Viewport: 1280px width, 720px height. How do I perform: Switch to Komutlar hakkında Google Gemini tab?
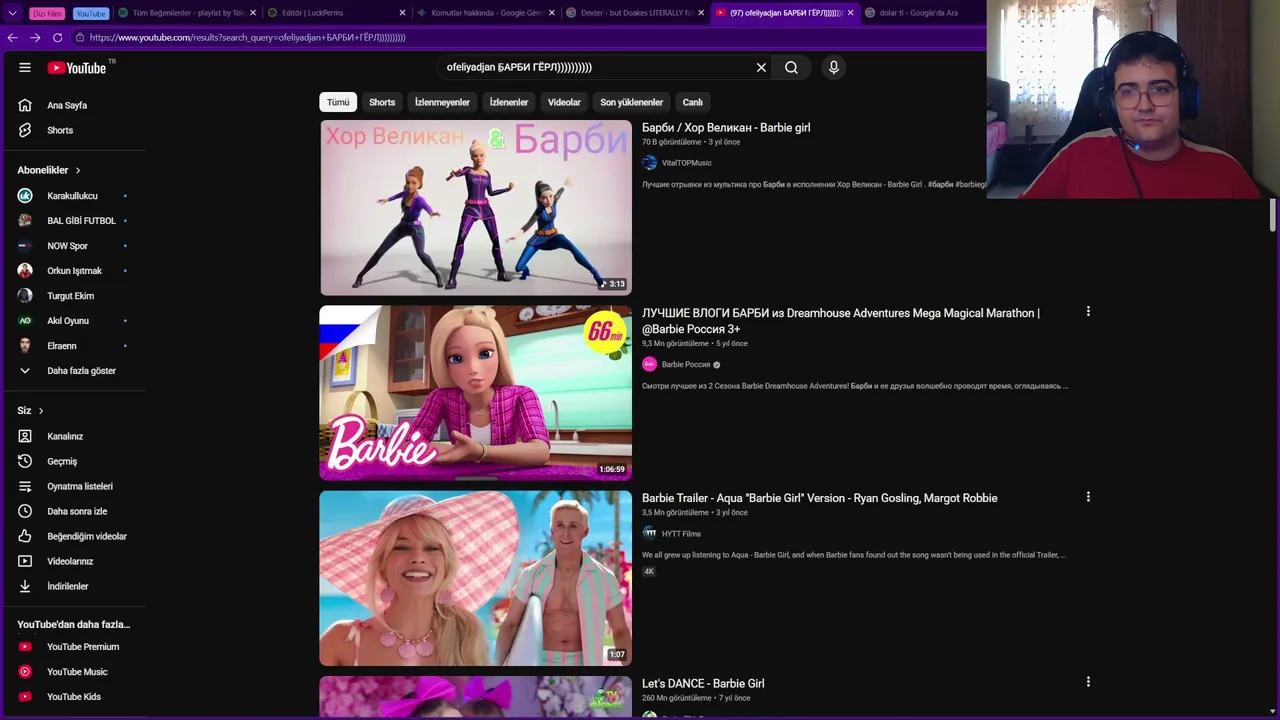(485, 13)
